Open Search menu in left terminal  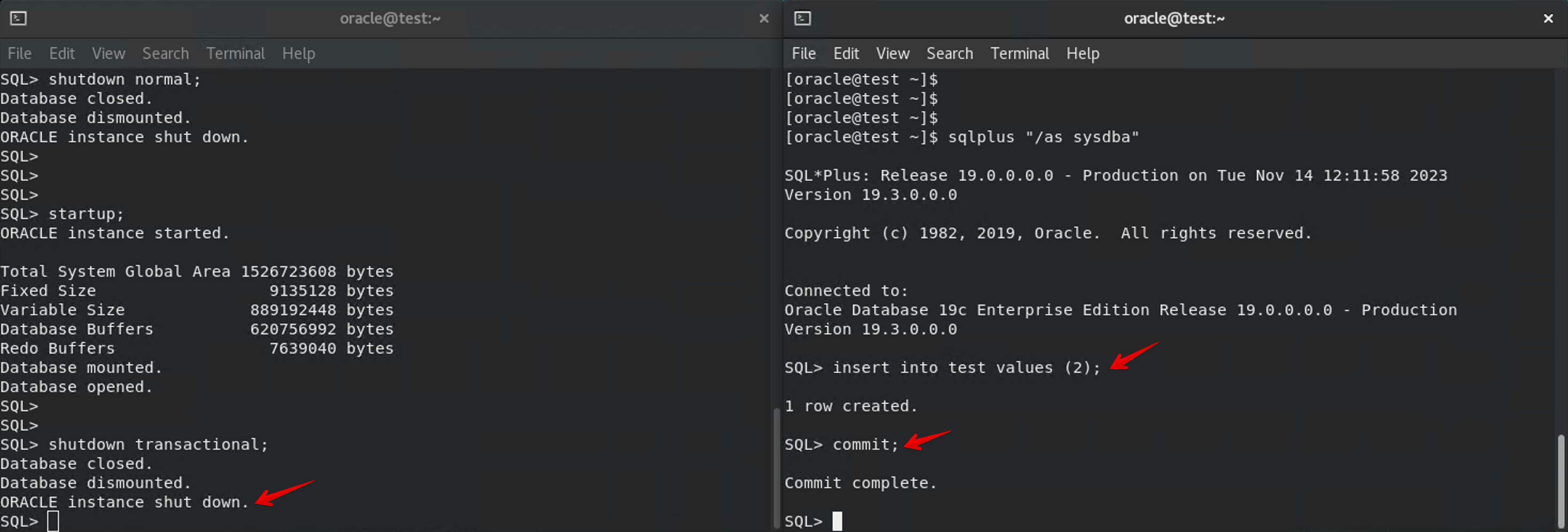pyautogui.click(x=166, y=53)
